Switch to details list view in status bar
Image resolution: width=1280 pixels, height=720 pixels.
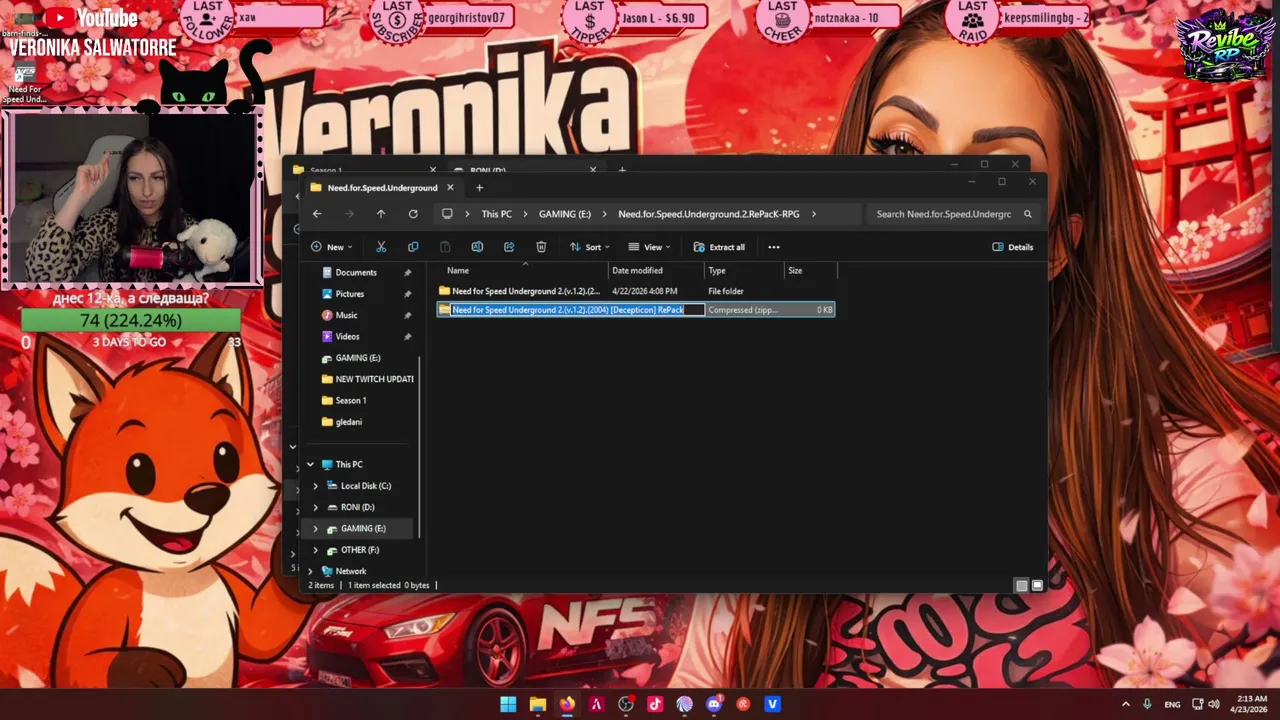coord(1021,585)
